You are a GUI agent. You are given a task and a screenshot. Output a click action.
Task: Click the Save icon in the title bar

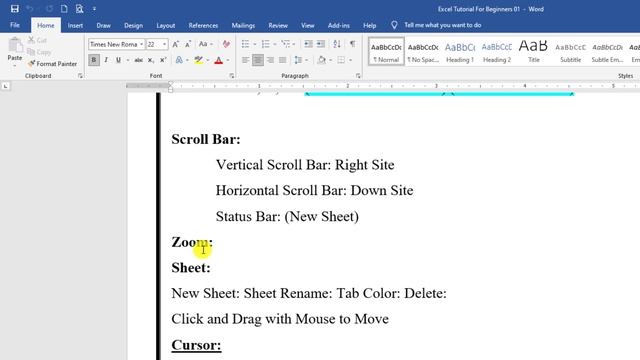(15, 9)
